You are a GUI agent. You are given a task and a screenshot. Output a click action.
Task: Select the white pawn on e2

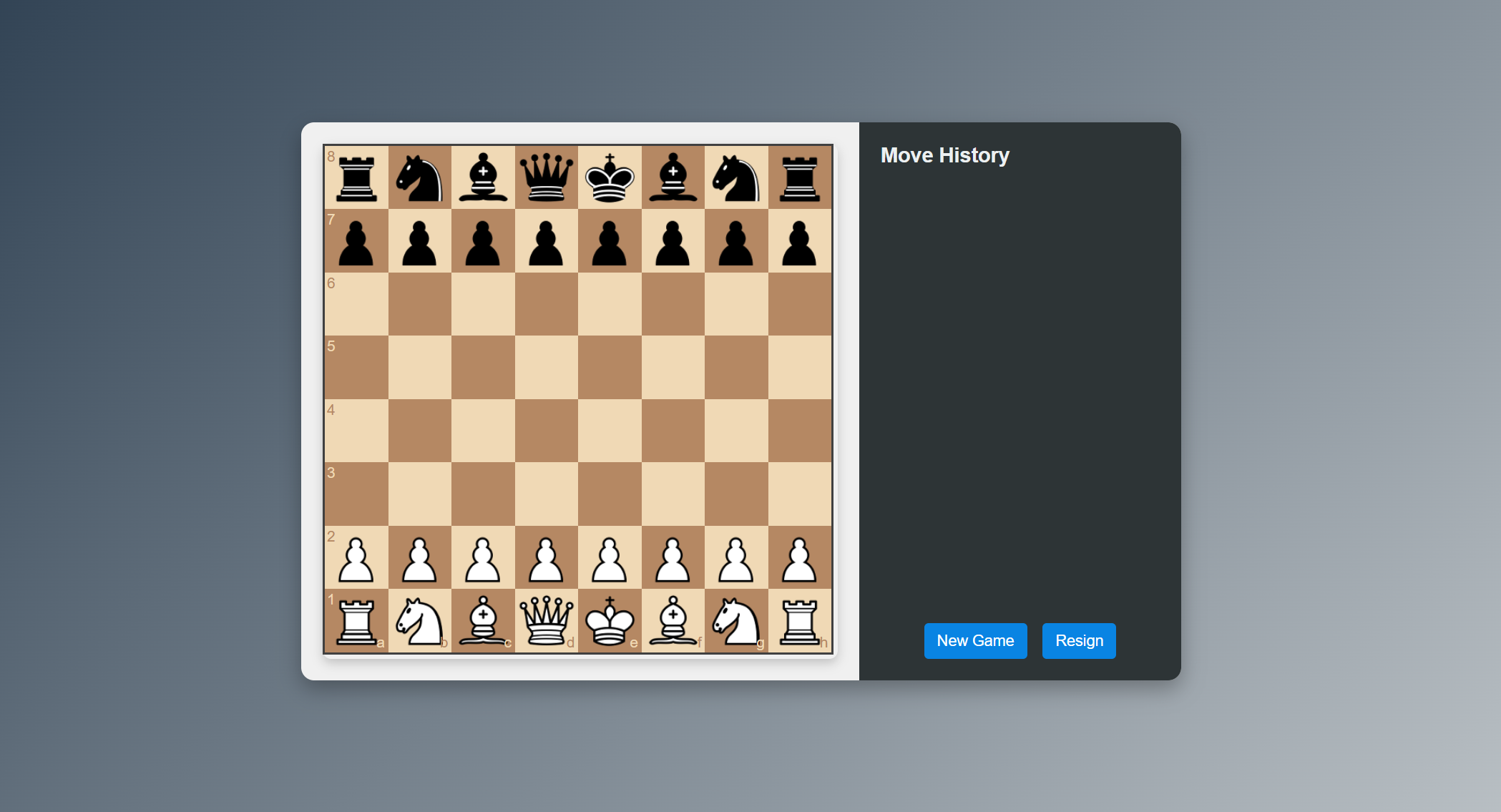pos(609,558)
